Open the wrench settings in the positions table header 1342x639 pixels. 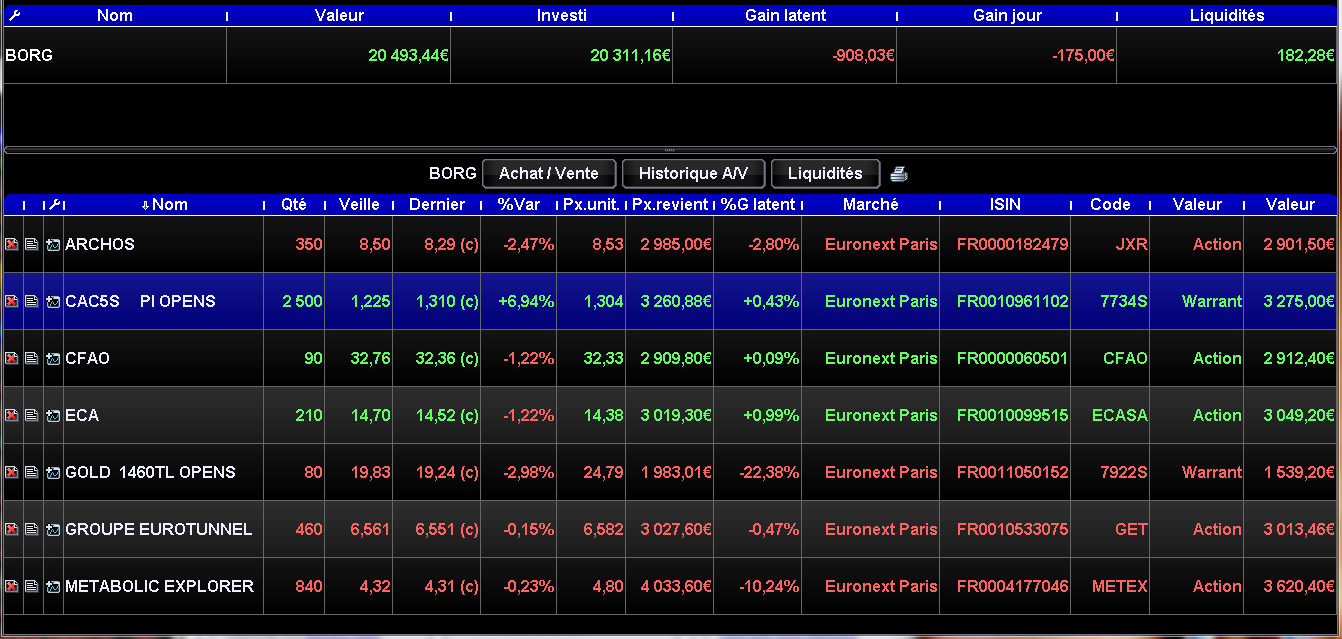coord(55,204)
